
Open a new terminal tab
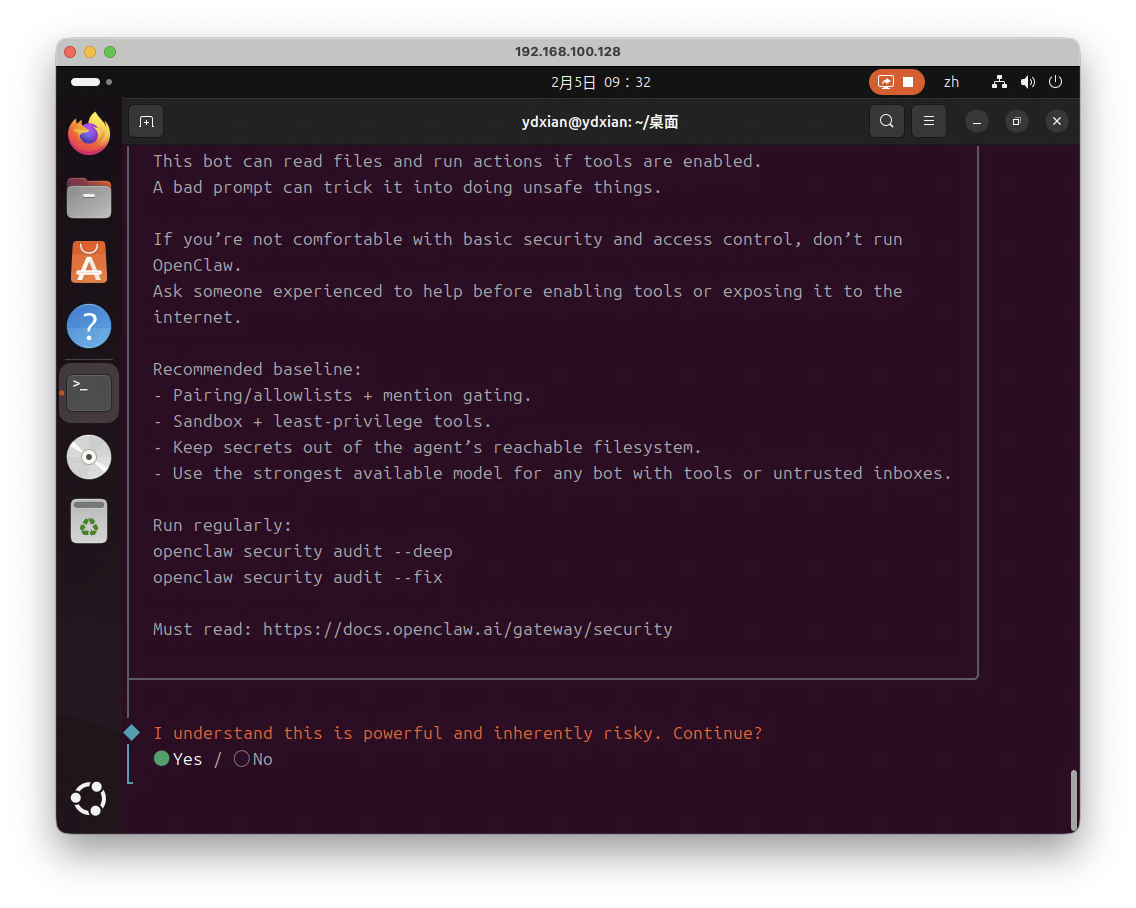tap(146, 122)
